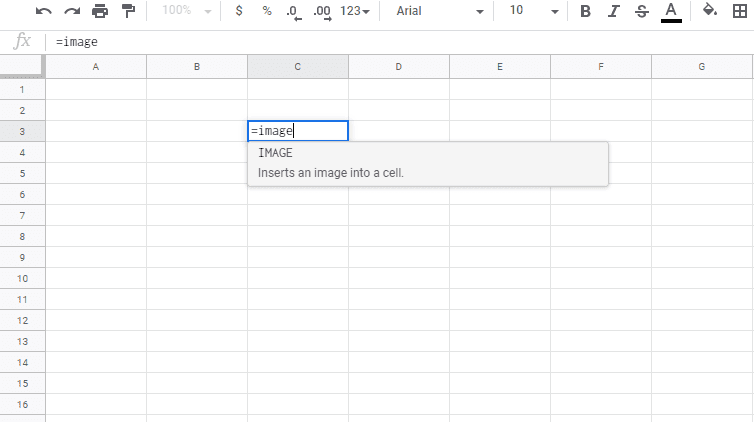Select row 16 header
The image size is (754, 422).
tap(22, 404)
